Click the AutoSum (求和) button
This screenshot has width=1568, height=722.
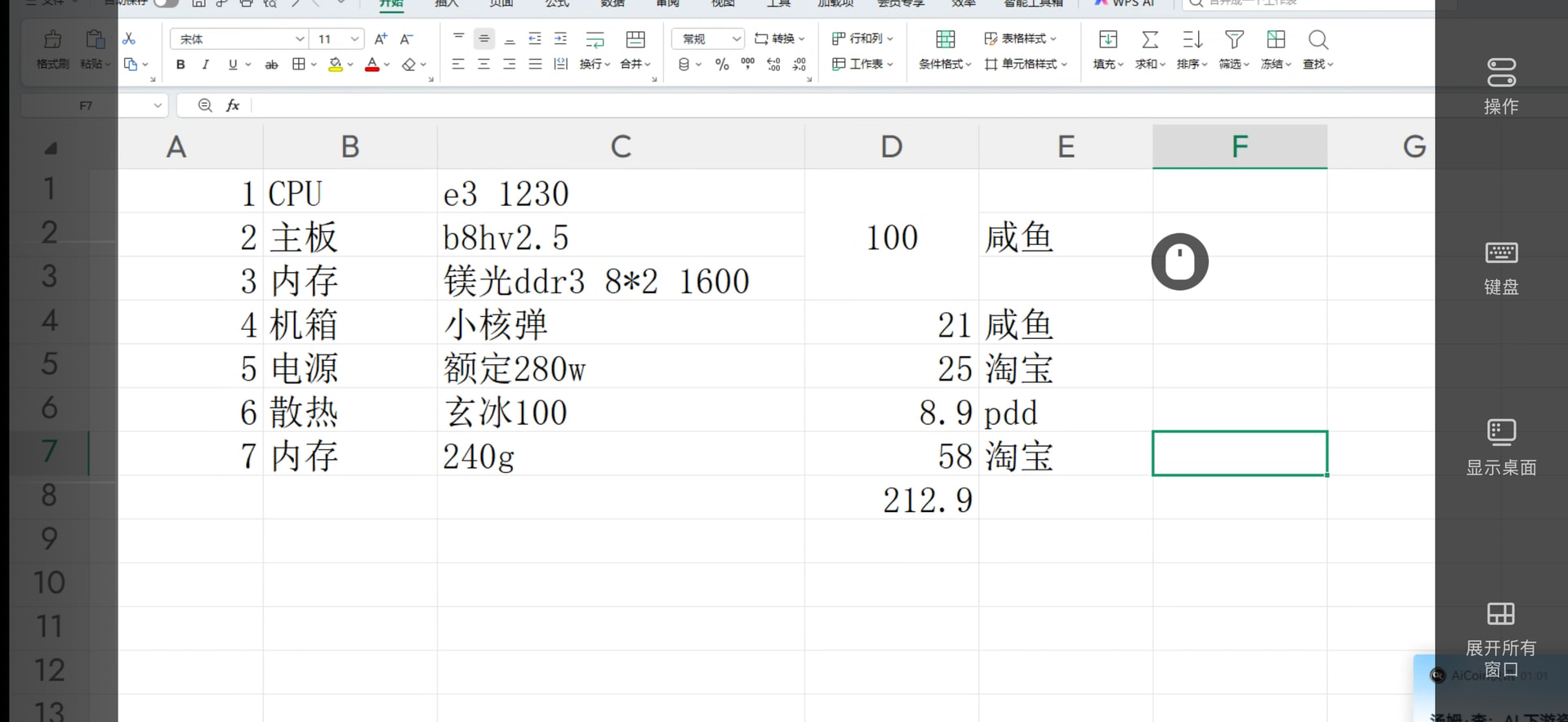[x=1150, y=50]
